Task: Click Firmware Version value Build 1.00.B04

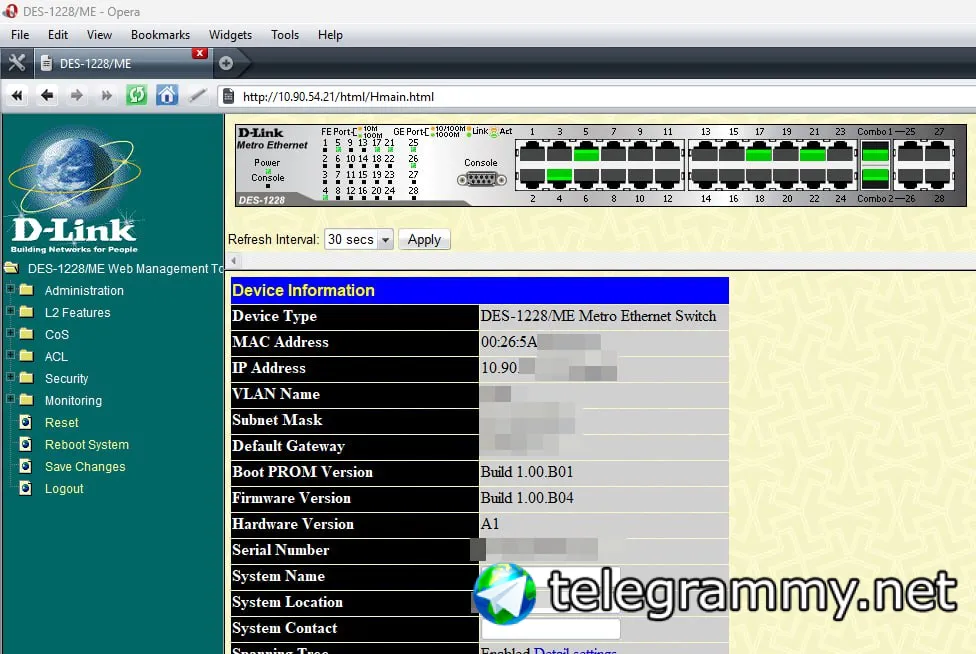Action: click(x=527, y=498)
